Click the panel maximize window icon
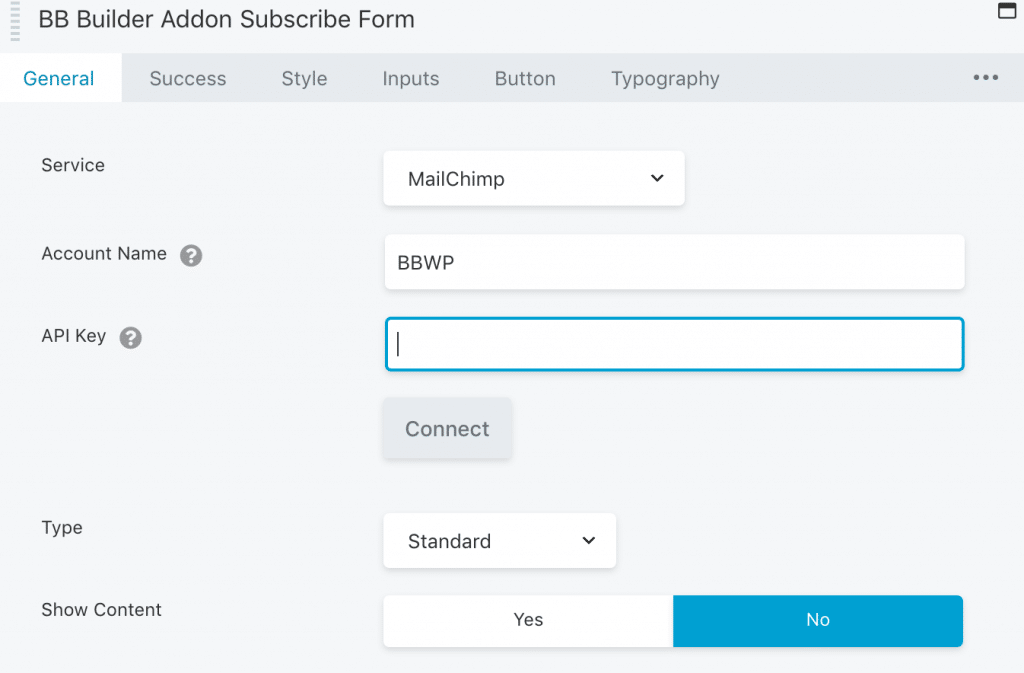This screenshot has height=673, width=1024. (x=1006, y=10)
